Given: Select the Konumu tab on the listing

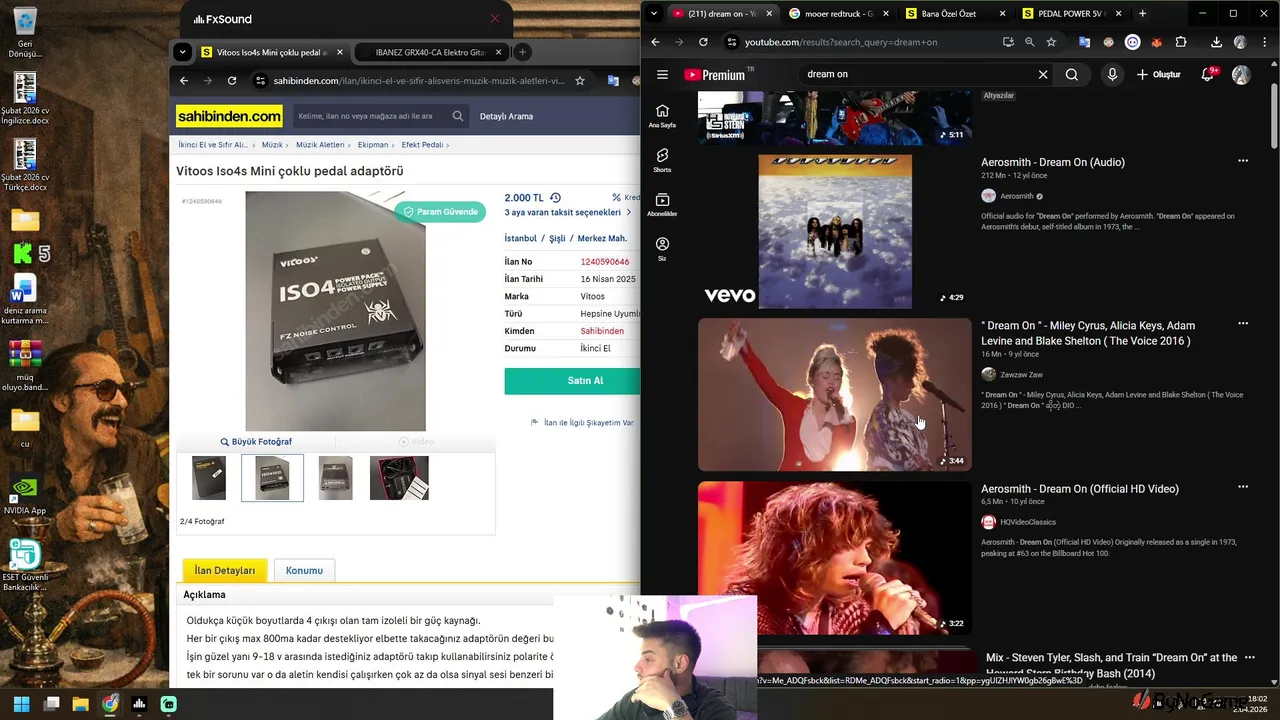Looking at the screenshot, I should tap(304, 571).
